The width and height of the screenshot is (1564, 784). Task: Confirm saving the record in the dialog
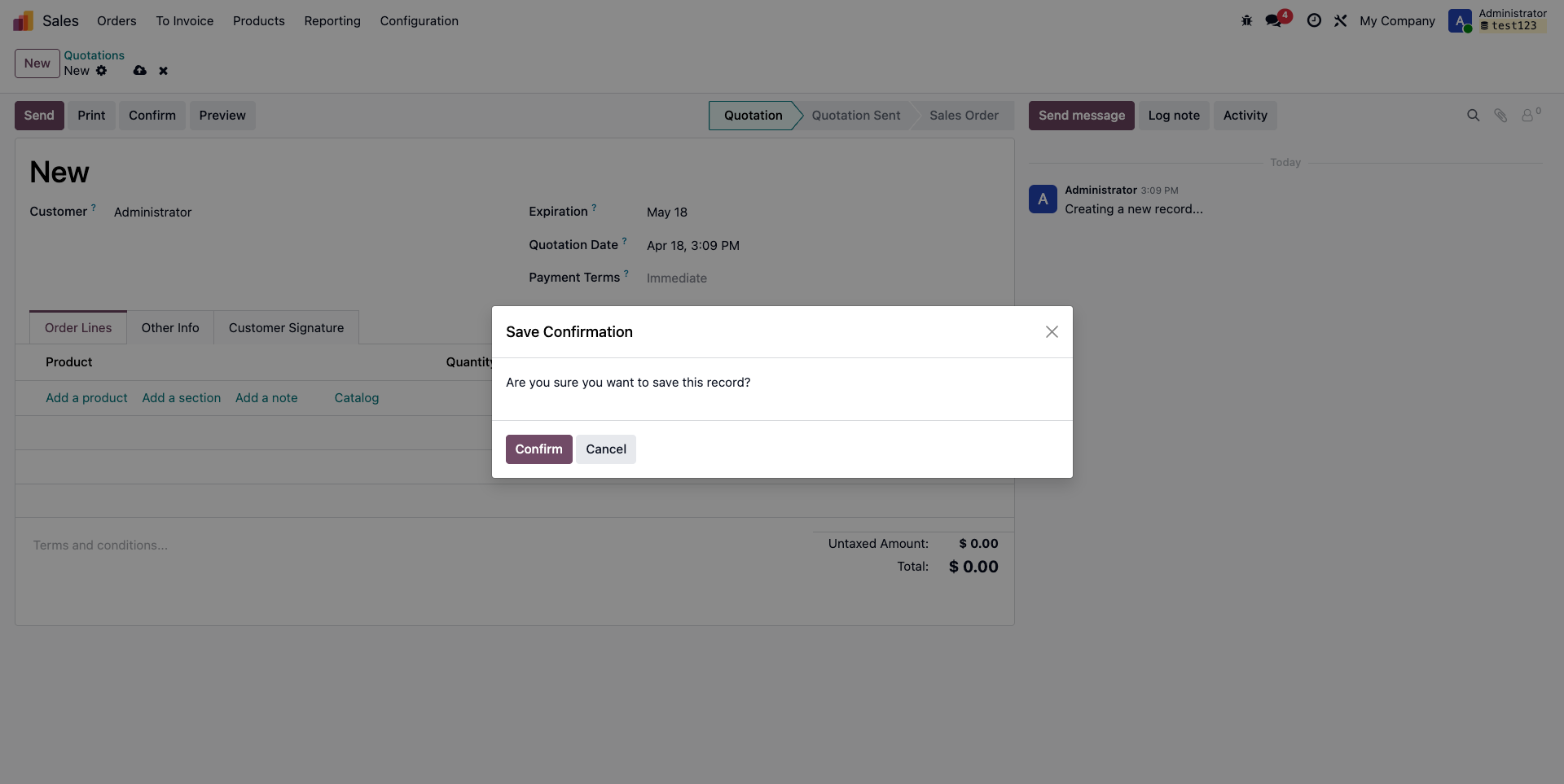pyautogui.click(x=538, y=449)
